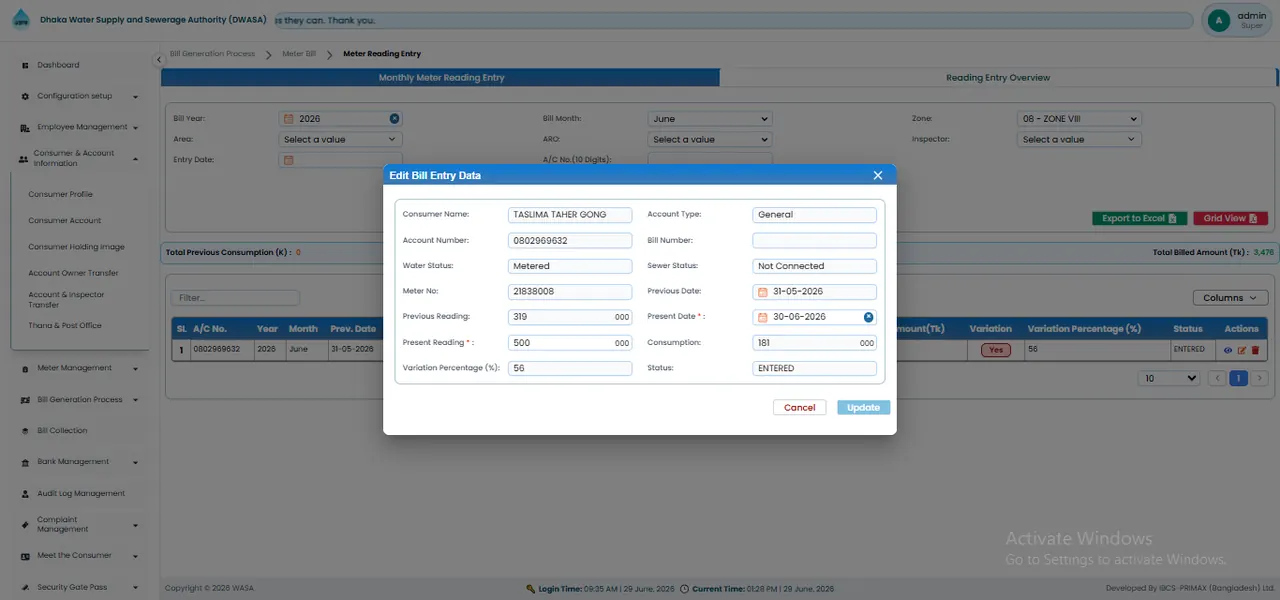1280x600 pixels.
Task: Open Consumer Account submenu item
Action: pyautogui.click(x=64, y=221)
